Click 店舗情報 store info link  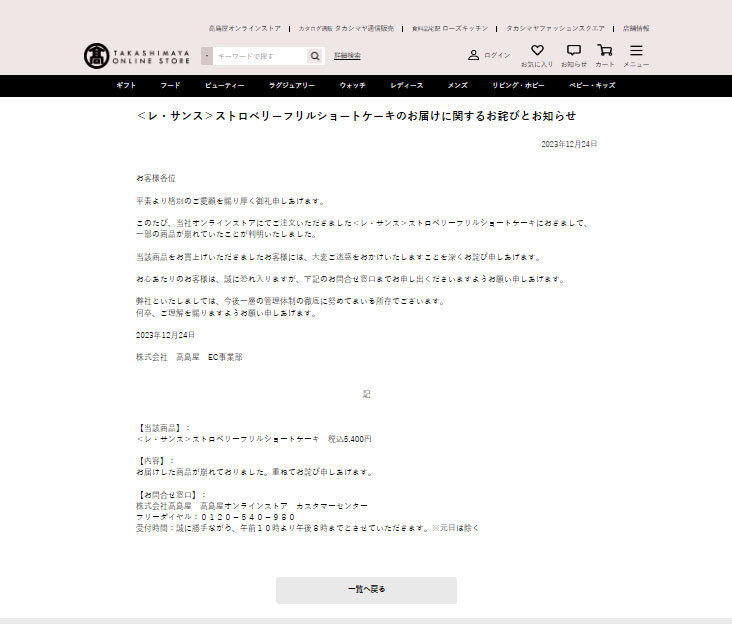tap(636, 28)
